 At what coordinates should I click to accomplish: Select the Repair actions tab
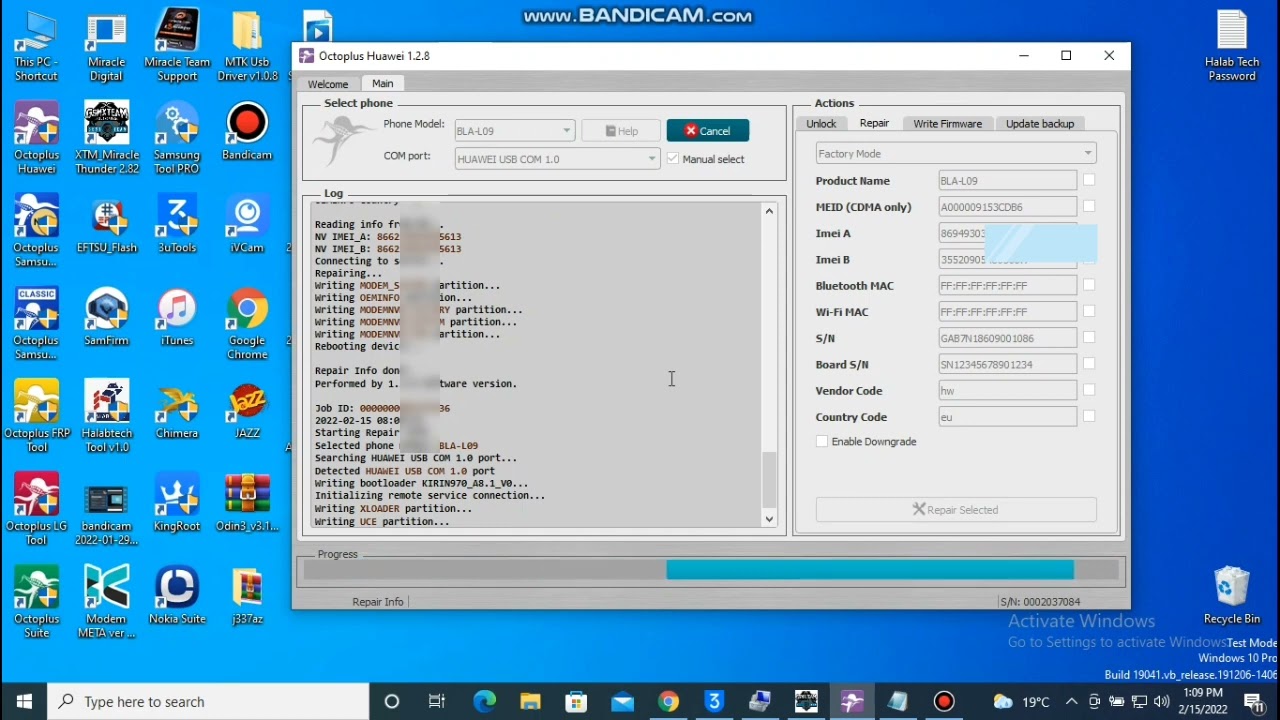tap(874, 123)
